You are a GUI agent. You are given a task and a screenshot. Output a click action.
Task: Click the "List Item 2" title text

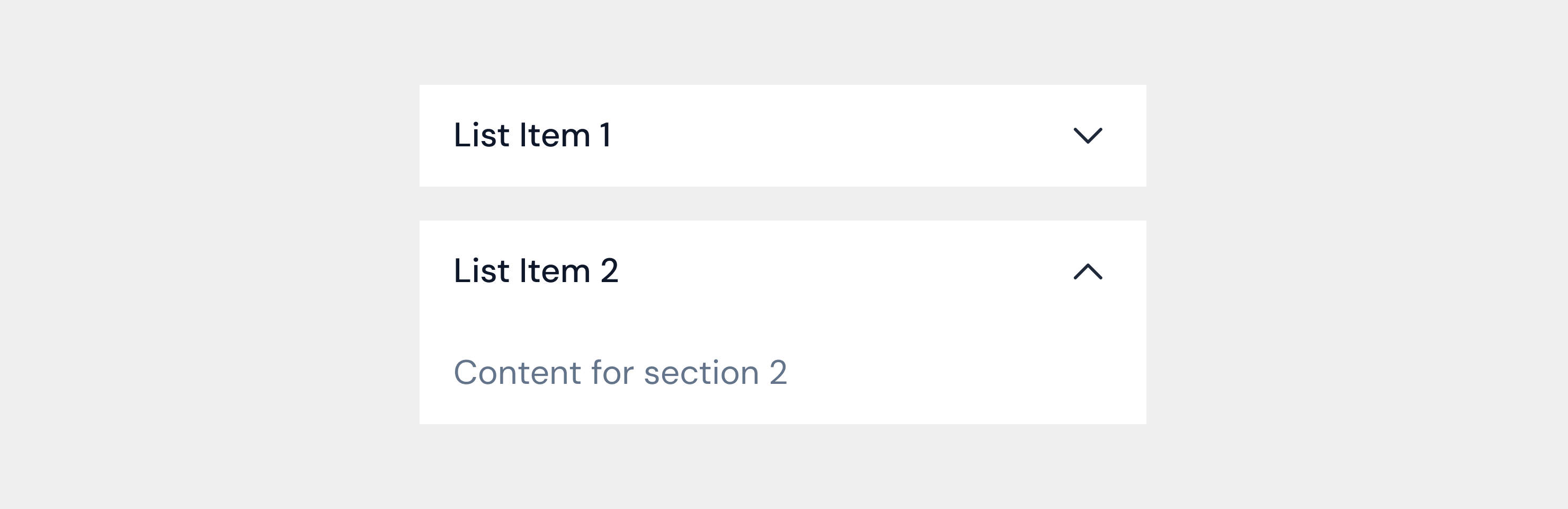tap(536, 271)
